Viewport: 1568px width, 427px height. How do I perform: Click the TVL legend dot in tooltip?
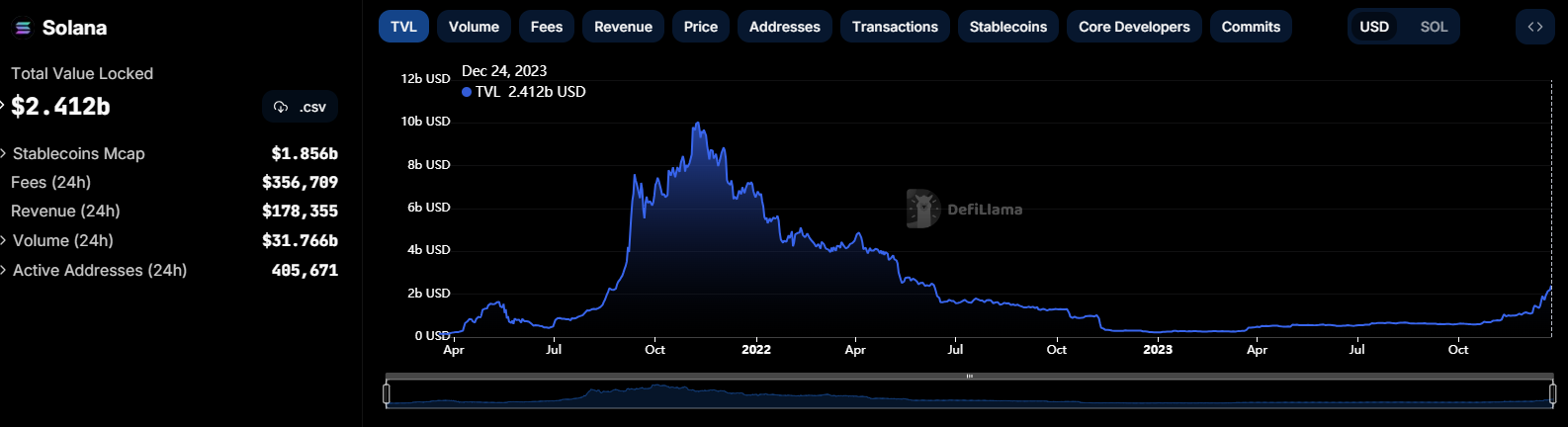(x=467, y=92)
